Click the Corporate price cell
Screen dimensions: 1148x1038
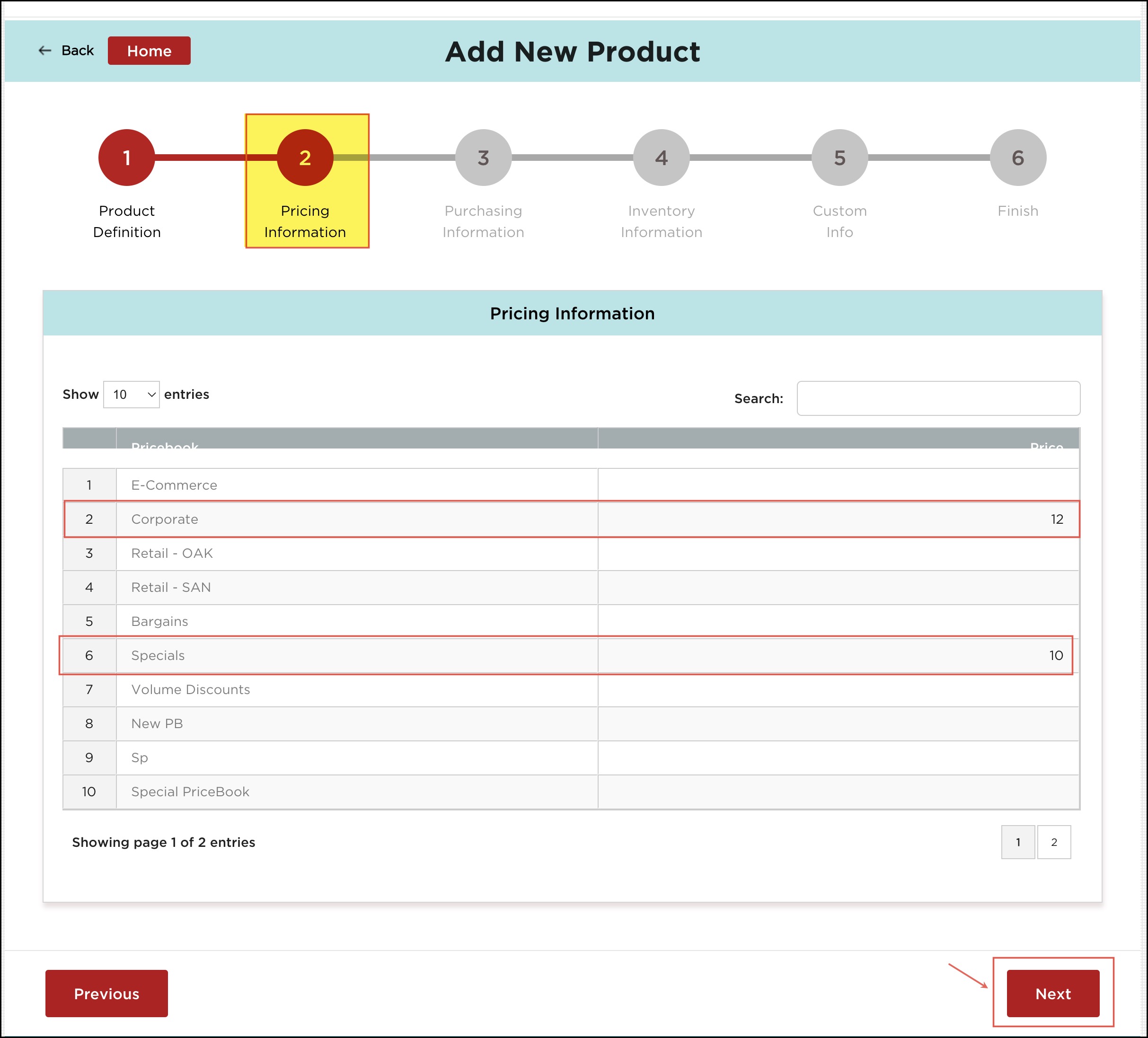(838, 519)
